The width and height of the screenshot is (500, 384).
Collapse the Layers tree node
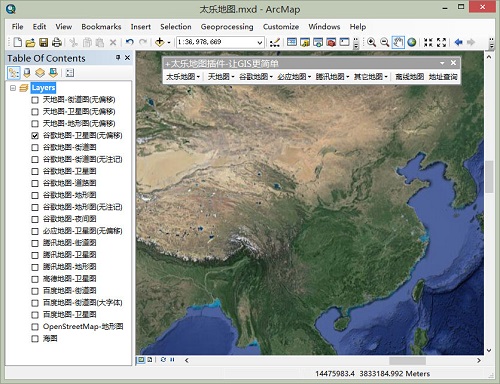pos(13,88)
